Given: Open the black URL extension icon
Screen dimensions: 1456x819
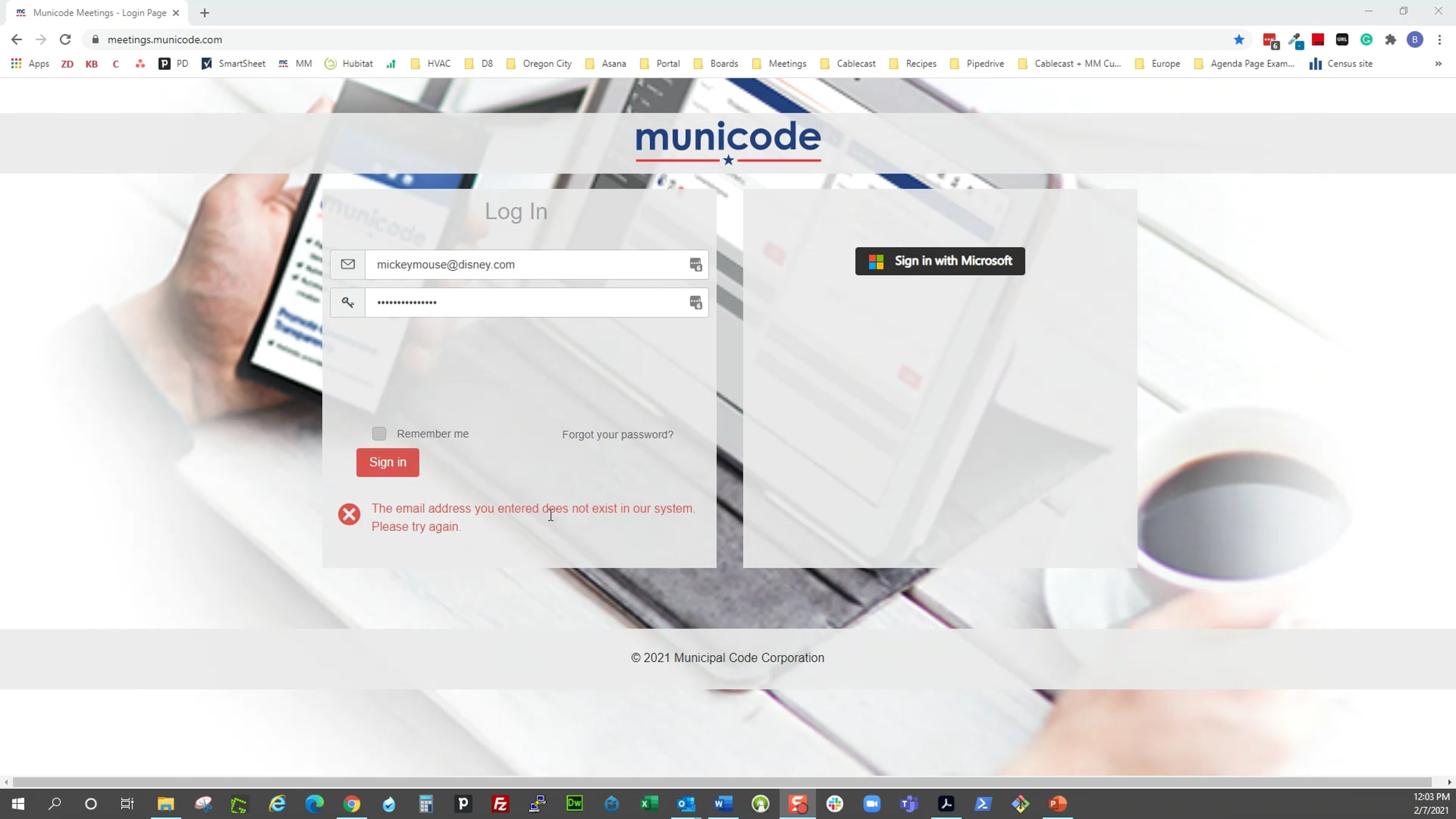Looking at the screenshot, I should (1342, 39).
